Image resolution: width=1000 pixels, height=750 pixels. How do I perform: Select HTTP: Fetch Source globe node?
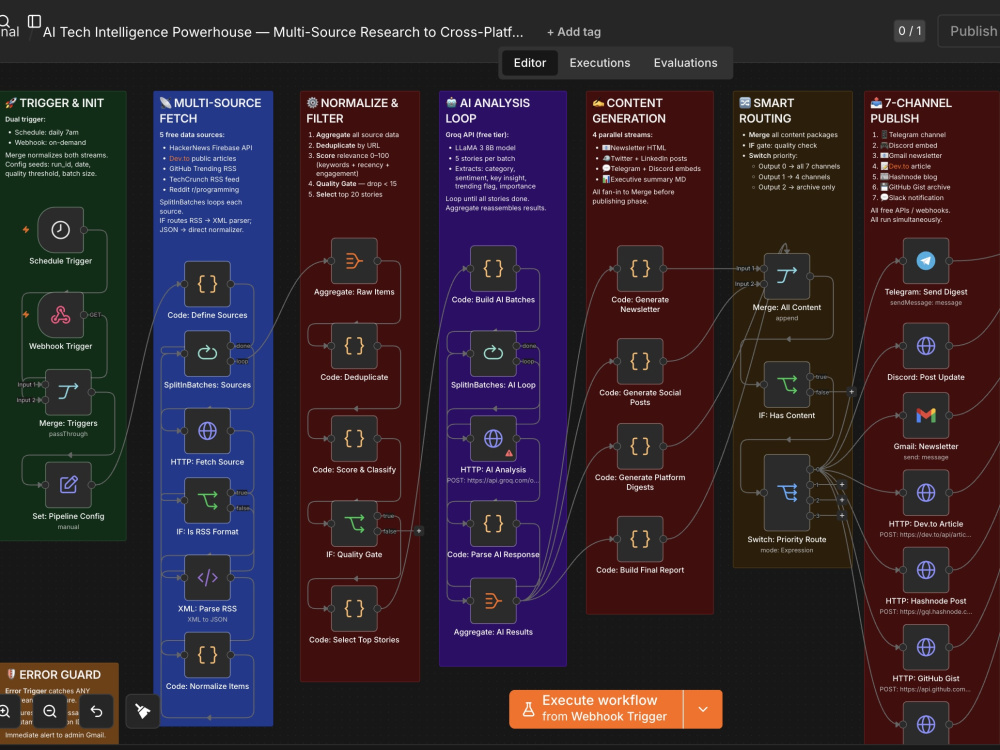coord(207,431)
